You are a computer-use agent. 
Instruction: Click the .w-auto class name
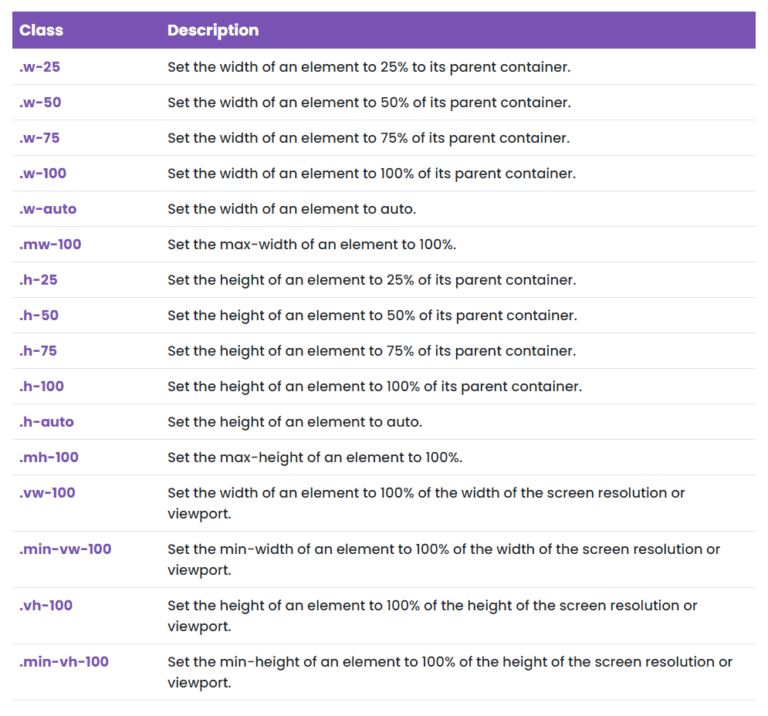point(47,209)
